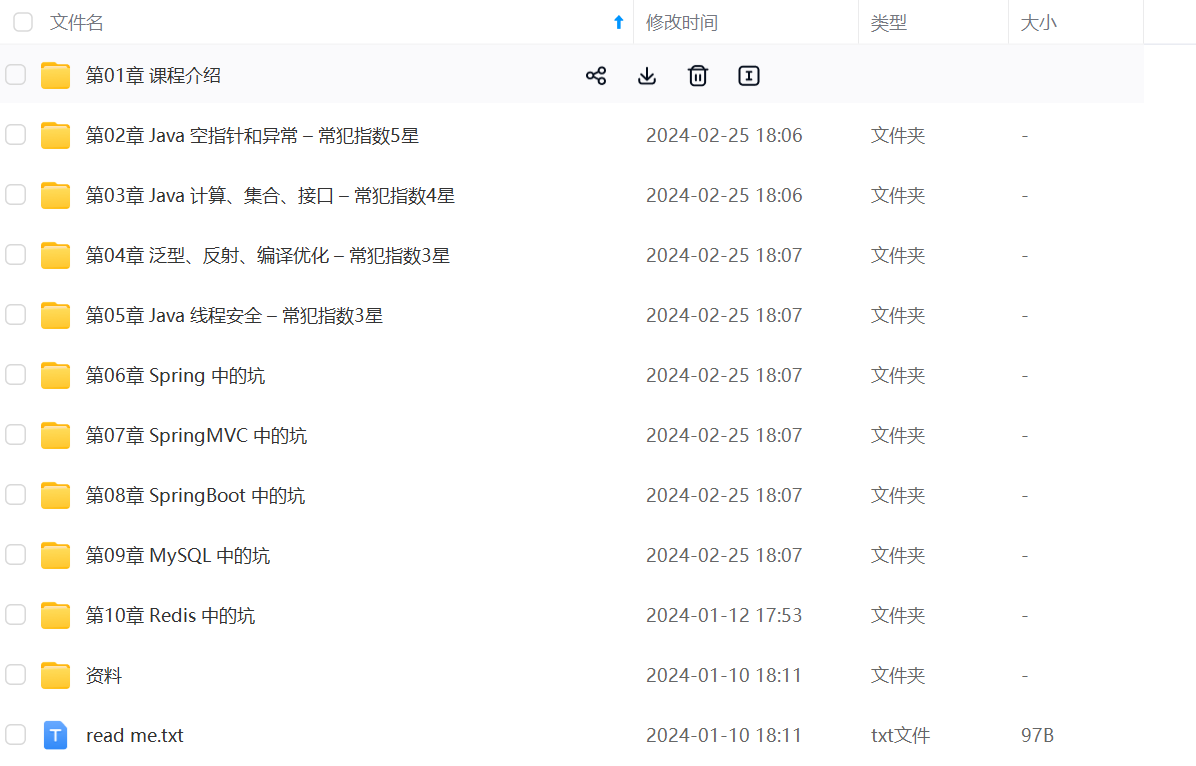Image resolution: width=1196 pixels, height=766 pixels.
Task: Open folder icon for 第09章 MySQL 中的坑
Action: tap(56, 555)
